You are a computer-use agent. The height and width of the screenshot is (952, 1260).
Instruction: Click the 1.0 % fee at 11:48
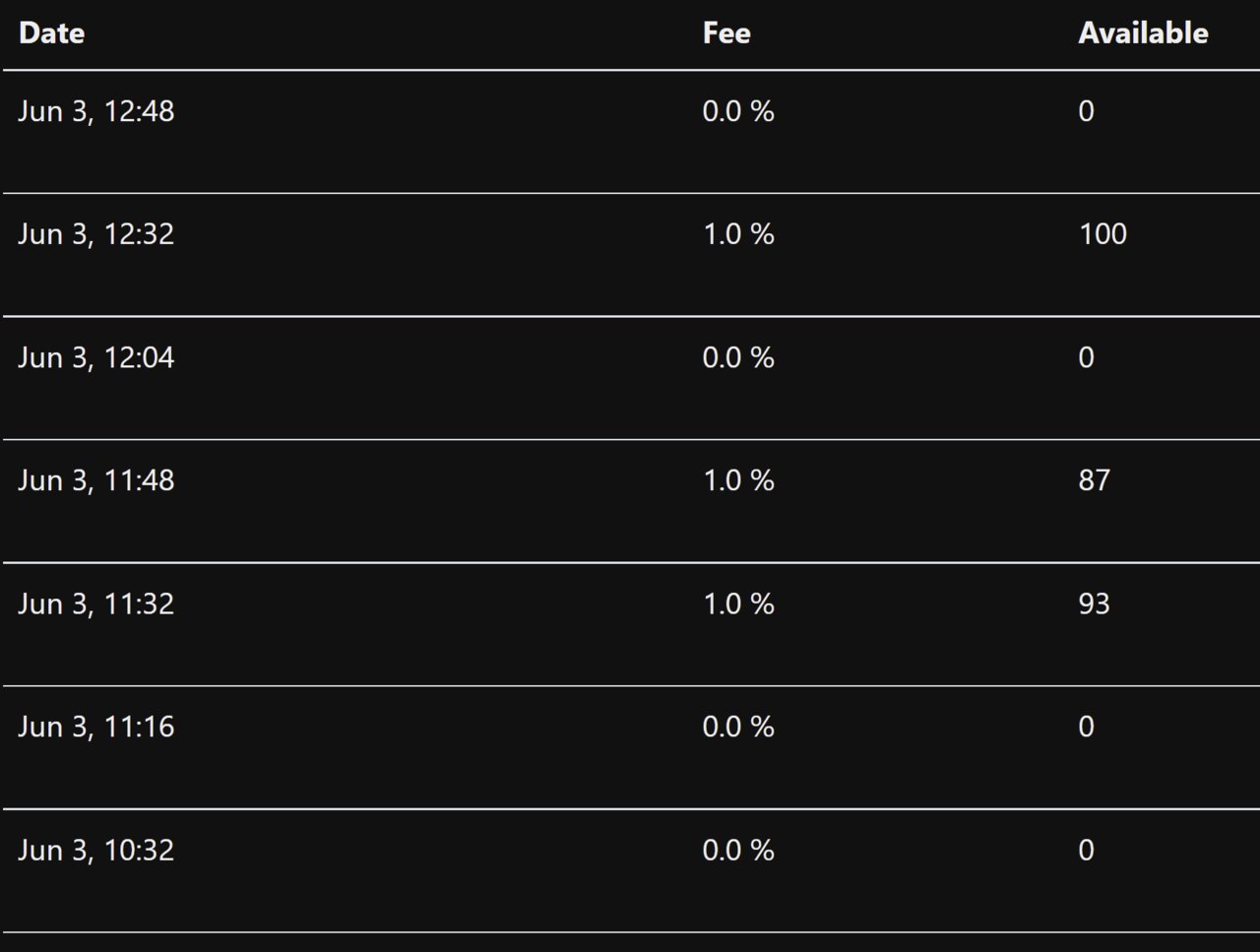click(x=738, y=480)
